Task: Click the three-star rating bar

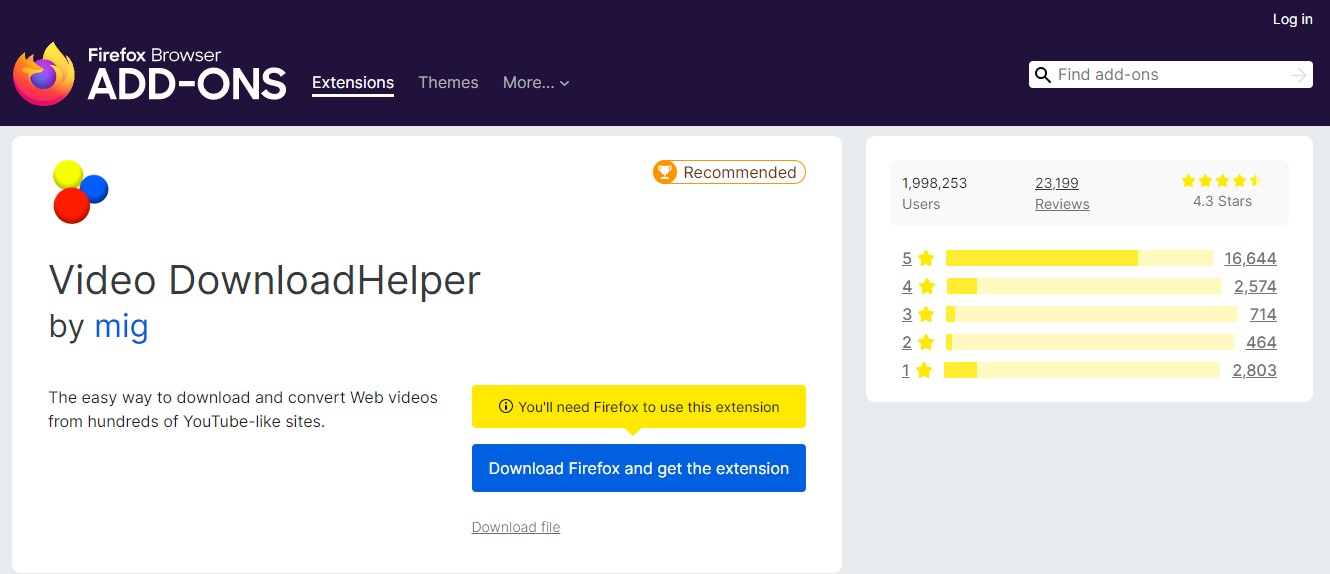Action: 1090,314
